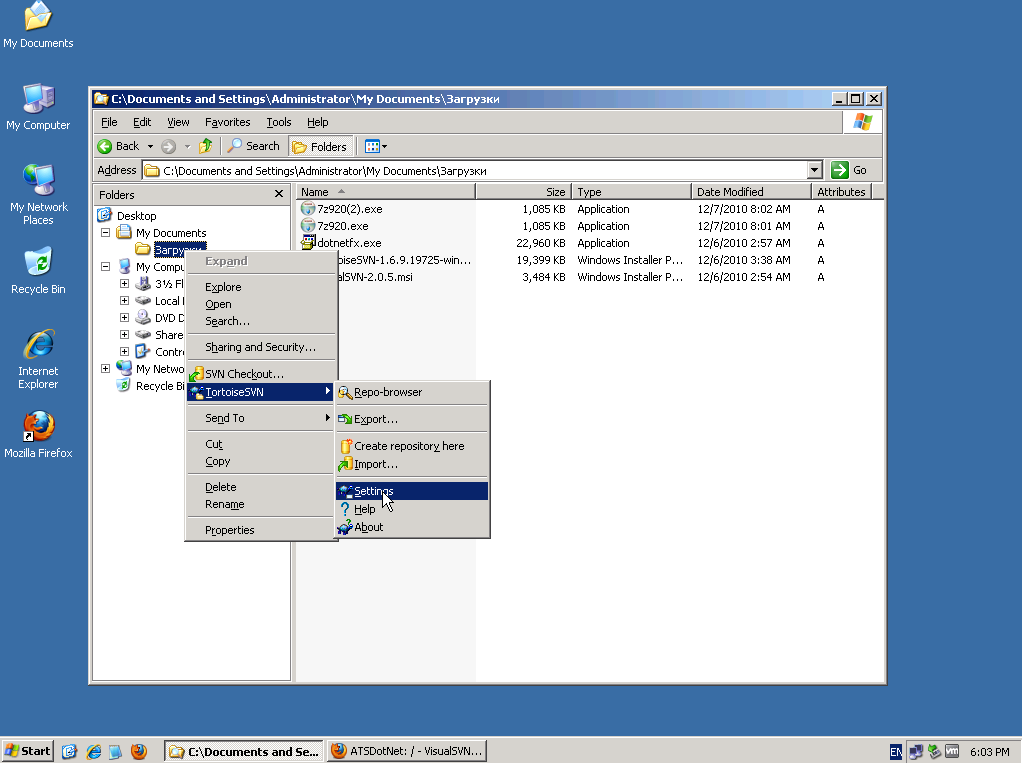
Task: Open TortoiseSVN Help entry
Action: coord(412,509)
